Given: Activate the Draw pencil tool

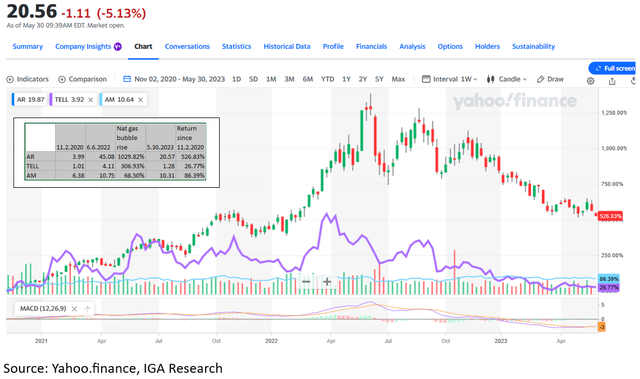Looking at the screenshot, I should pos(550,79).
